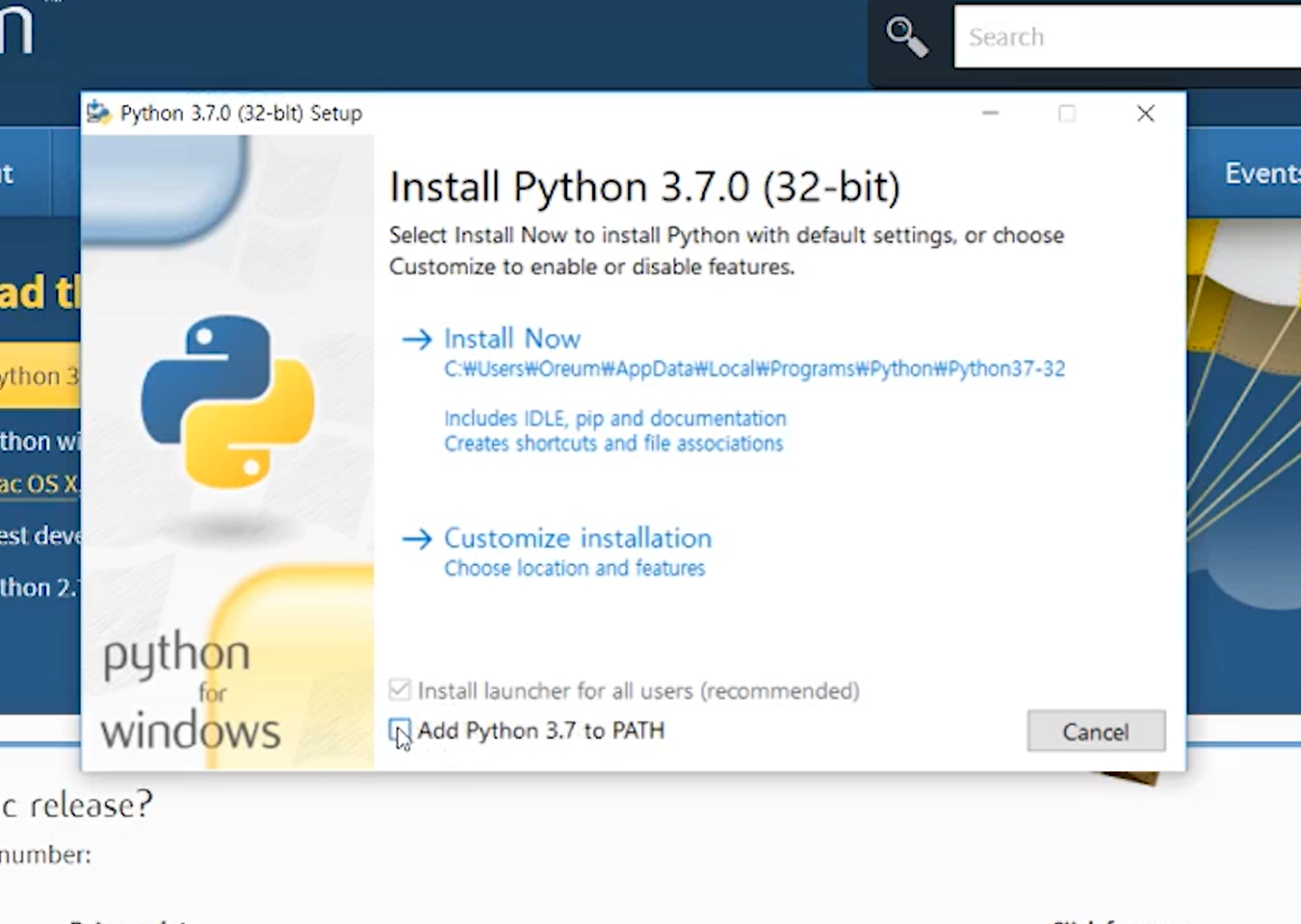
Task: Choose Customize installation option
Action: tap(578, 538)
